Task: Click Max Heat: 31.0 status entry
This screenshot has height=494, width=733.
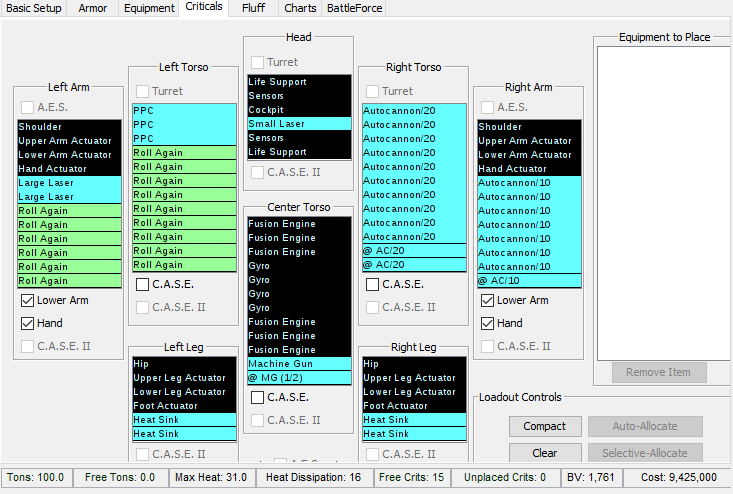Action: [211, 478]
